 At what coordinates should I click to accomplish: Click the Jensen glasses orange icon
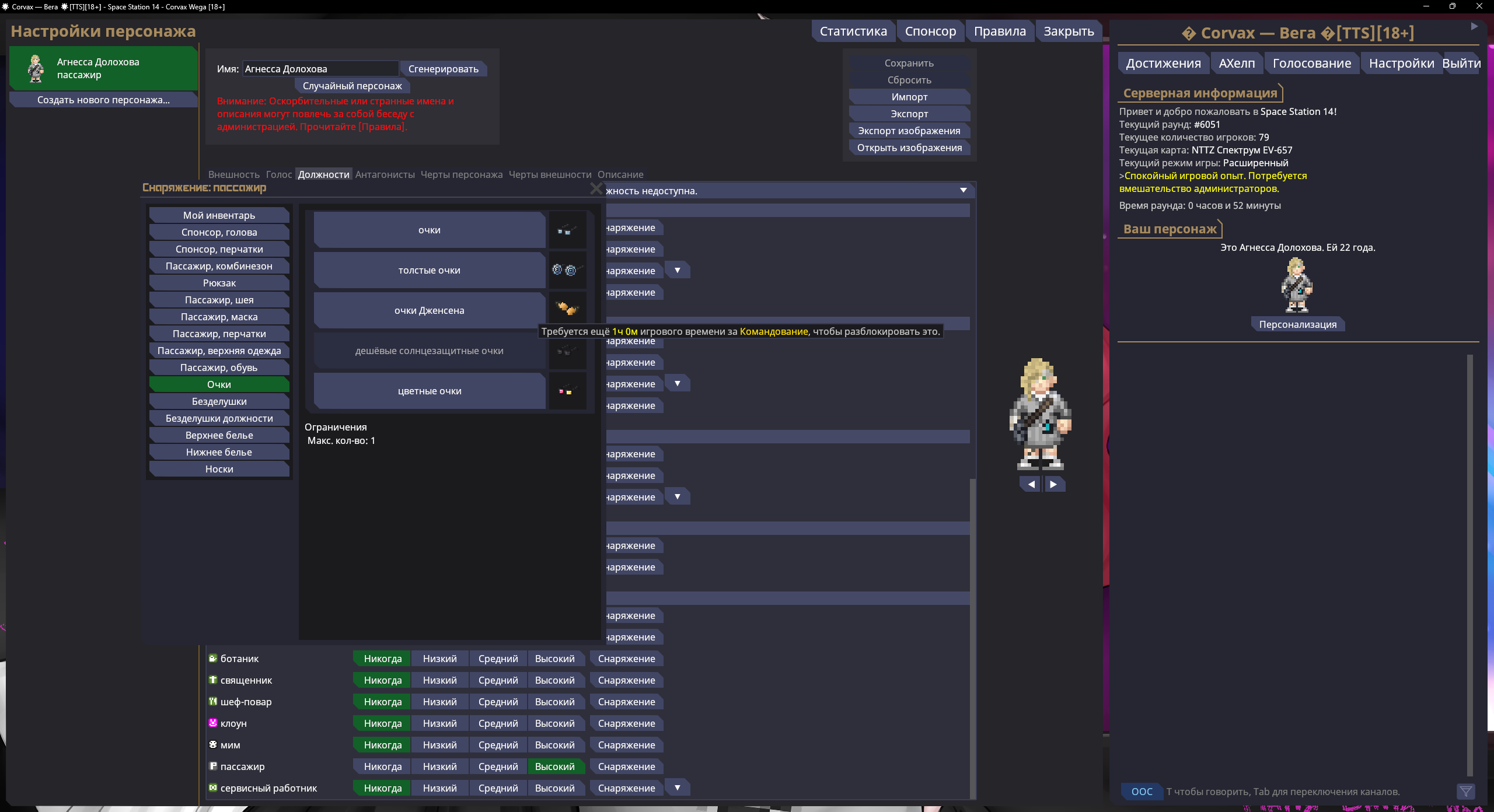567,309
